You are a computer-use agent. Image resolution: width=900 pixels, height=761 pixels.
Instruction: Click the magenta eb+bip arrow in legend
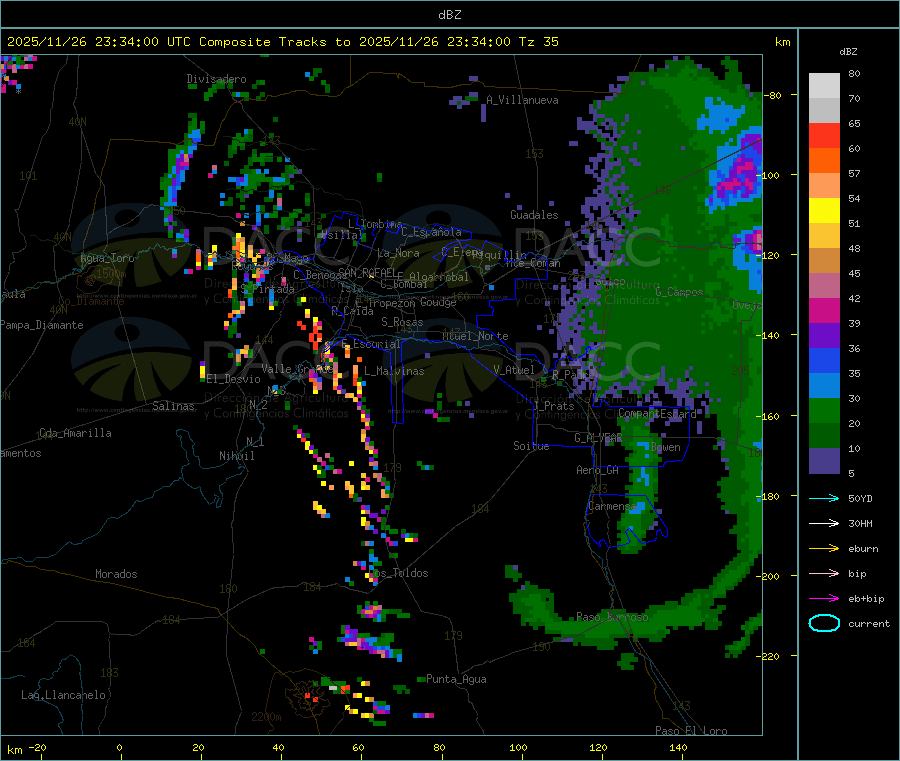tap(824, 599)
